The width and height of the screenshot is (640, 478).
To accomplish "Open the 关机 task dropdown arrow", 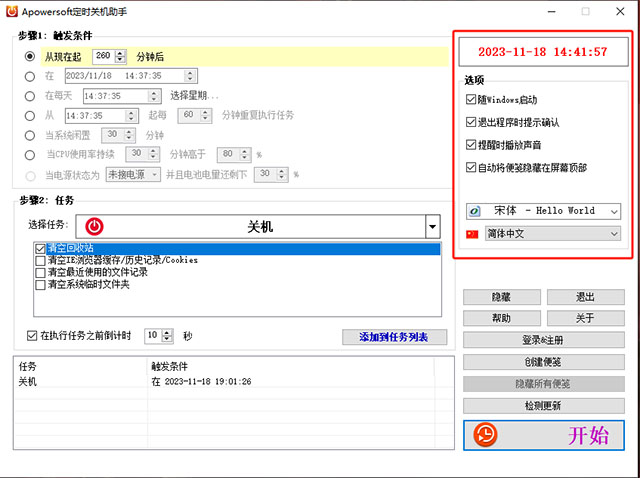I will pyautogui.click(x=432, y=227).
